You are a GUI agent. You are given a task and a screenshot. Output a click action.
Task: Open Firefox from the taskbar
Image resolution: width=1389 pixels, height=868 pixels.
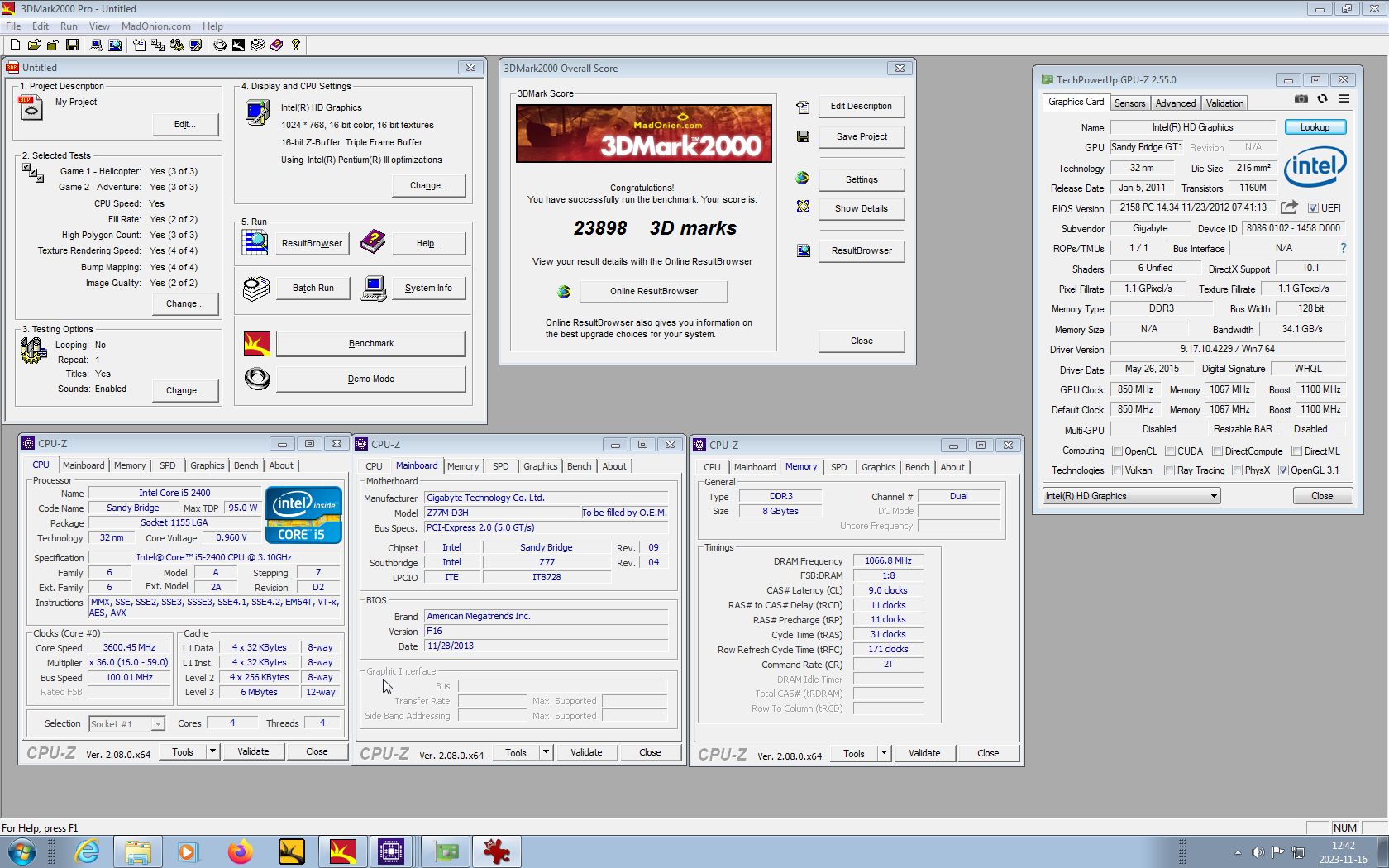click(x=240, y=851)
